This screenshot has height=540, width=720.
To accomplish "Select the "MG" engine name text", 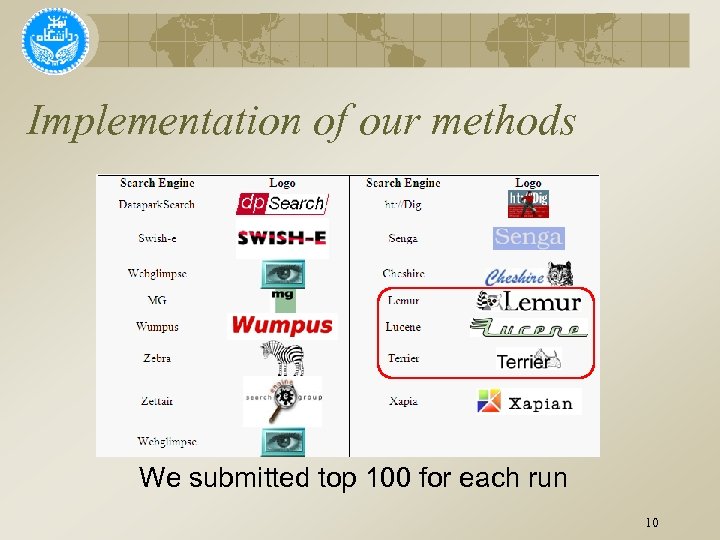I will (x=157, y=300).
